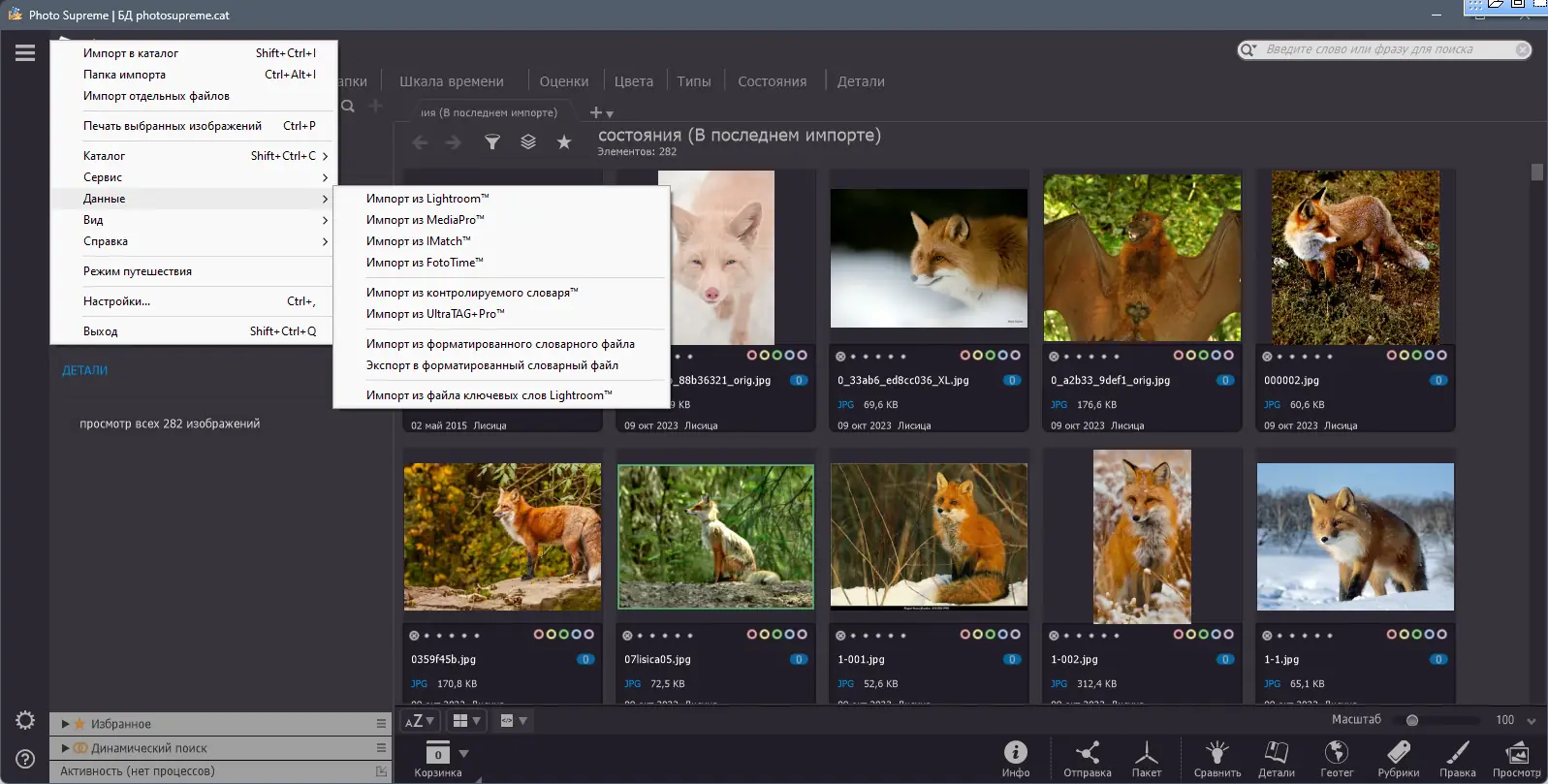1548x784 pixels.
Task: Click the star favorites icon above thumbnails
Action: 564,142
